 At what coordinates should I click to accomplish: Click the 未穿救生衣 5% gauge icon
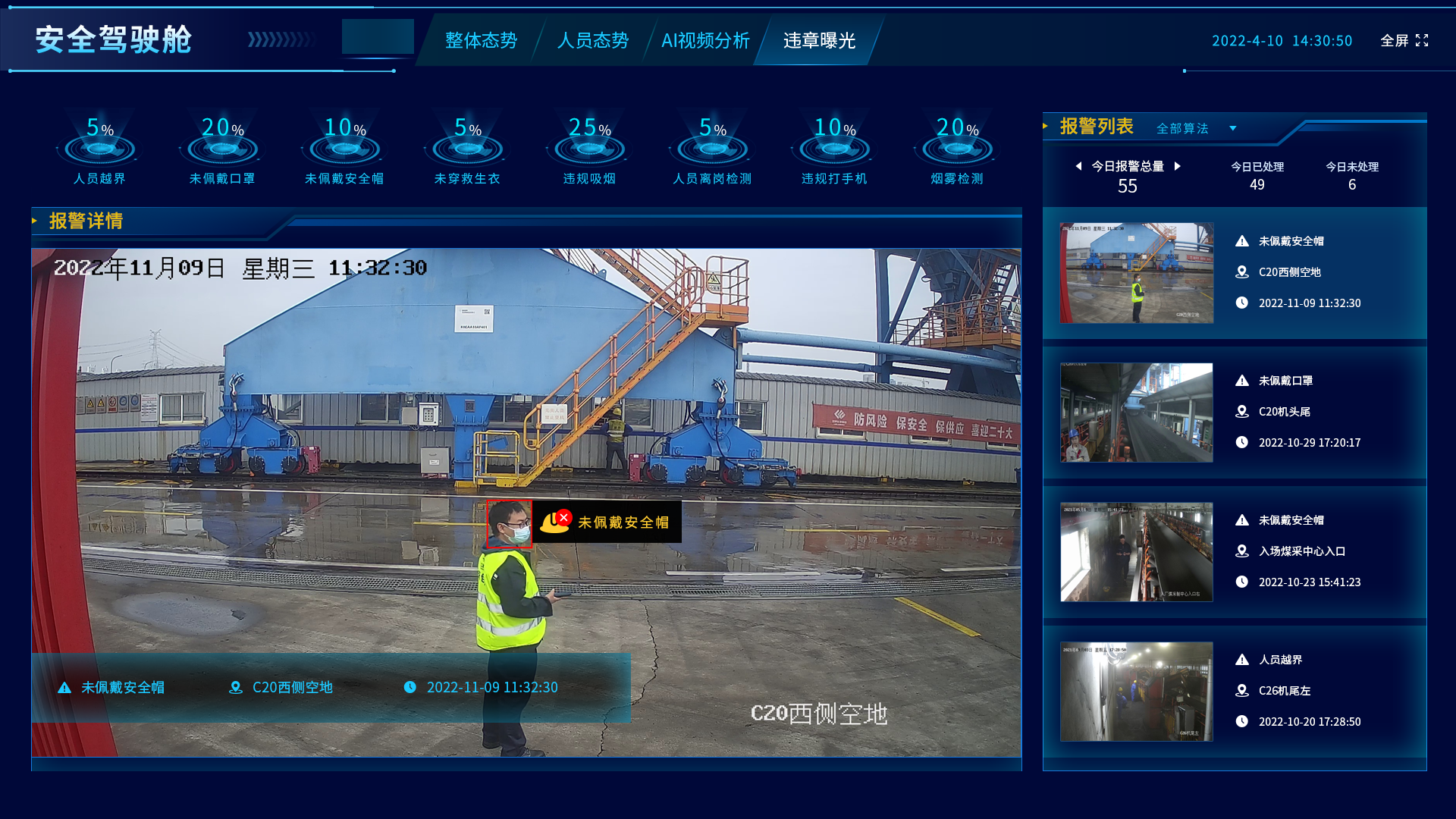pyautogui.click(x=467, y=147)
